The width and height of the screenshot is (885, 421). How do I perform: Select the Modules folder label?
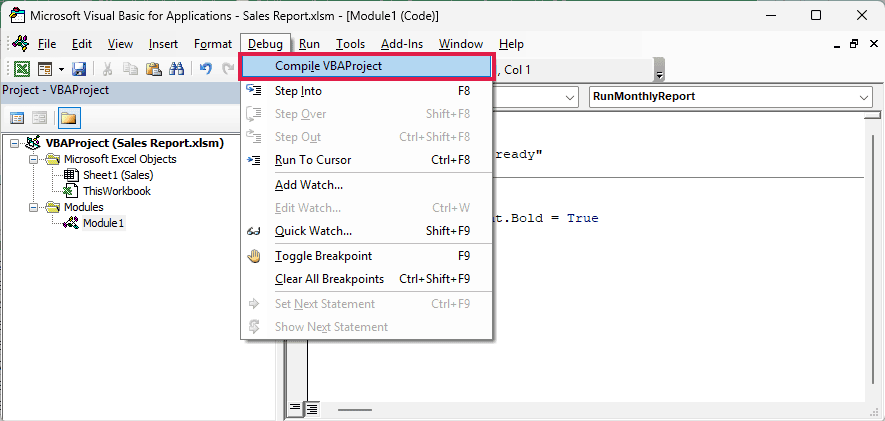(x=84, y=207)
